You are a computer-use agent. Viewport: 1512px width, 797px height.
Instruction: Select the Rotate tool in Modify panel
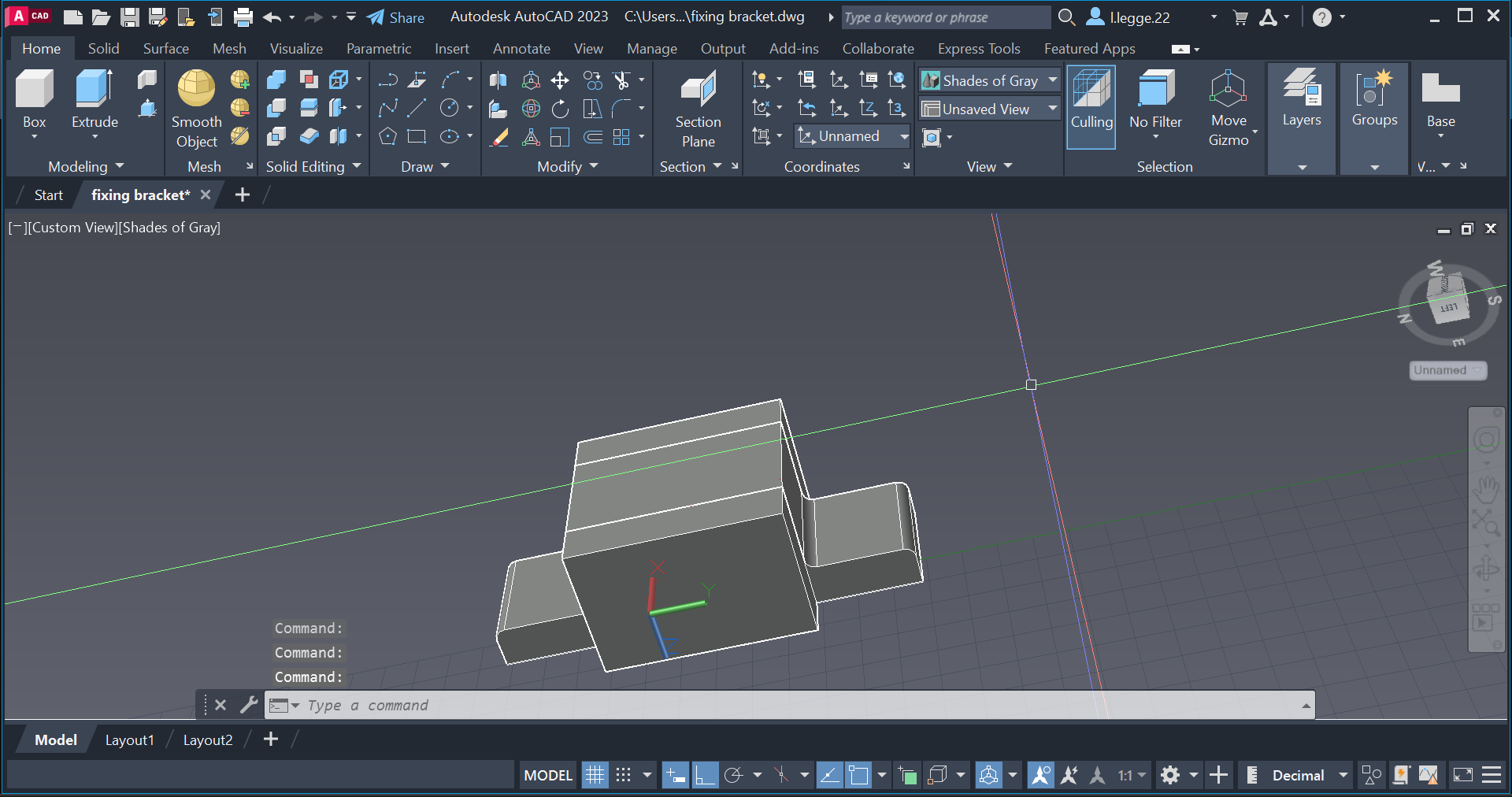point(560,109)
